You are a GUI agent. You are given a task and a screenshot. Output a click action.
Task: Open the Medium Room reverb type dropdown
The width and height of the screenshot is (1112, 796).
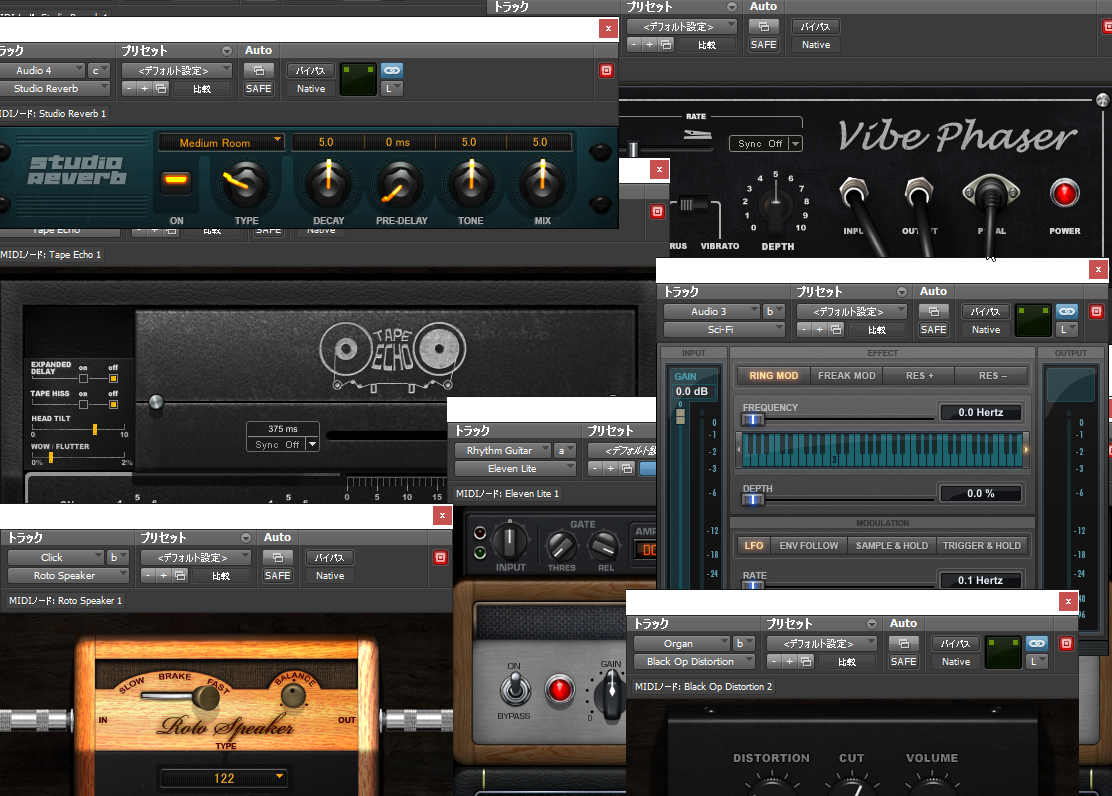point(221,143)
